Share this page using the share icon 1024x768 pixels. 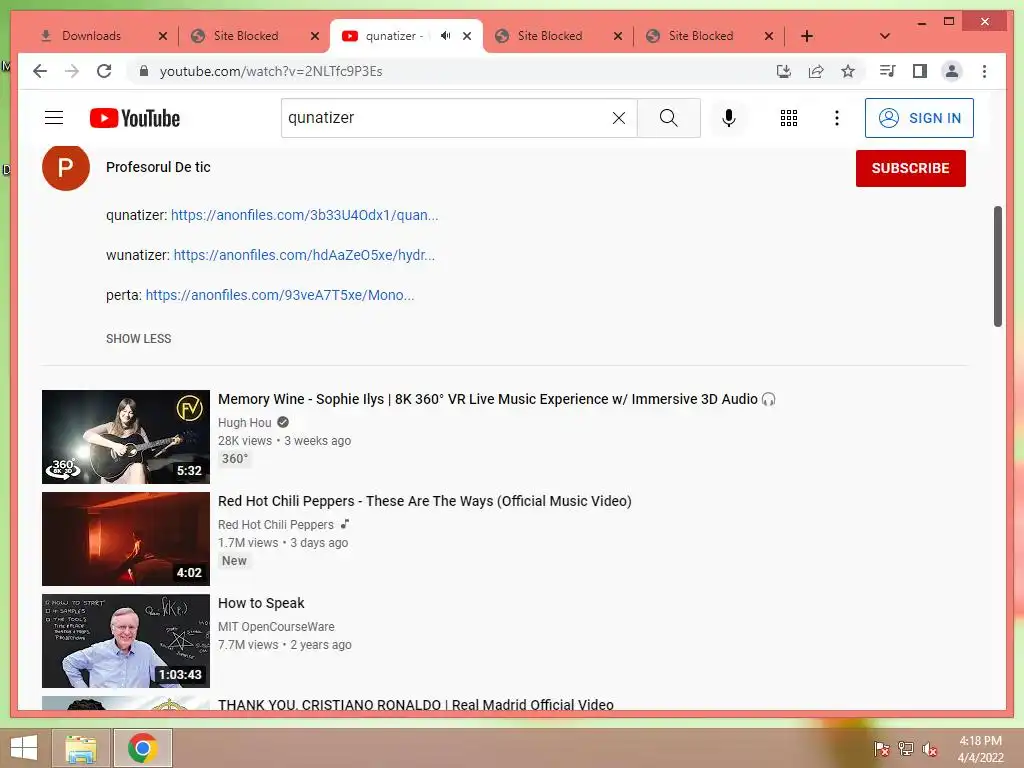point(816,71)
